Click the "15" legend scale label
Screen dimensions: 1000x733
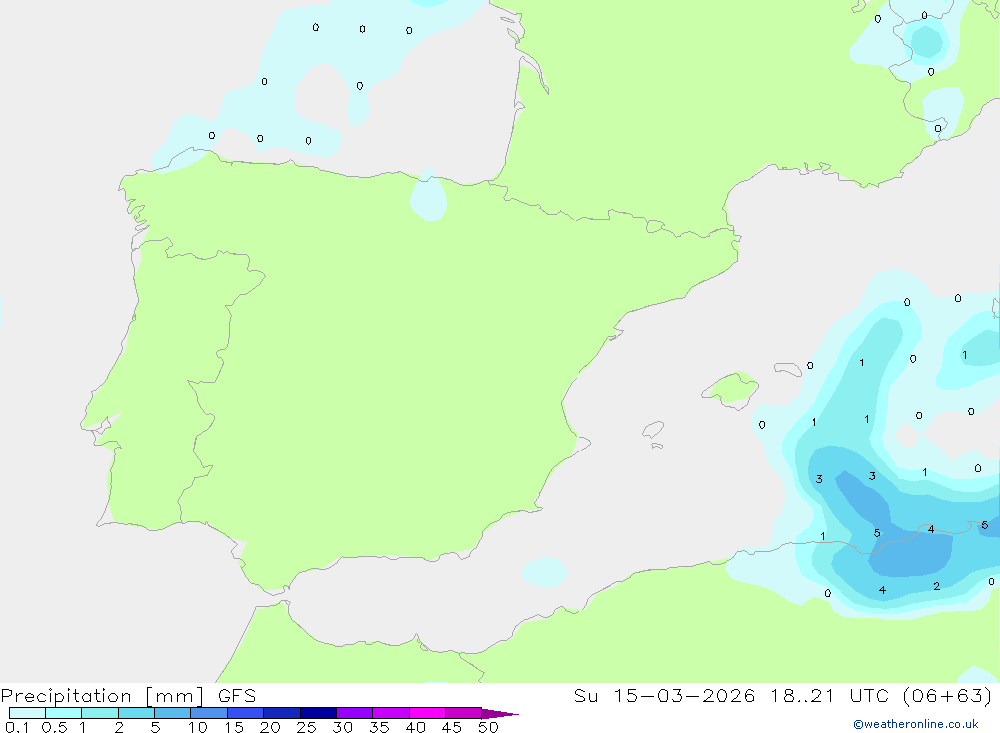[x=234, y=727]
